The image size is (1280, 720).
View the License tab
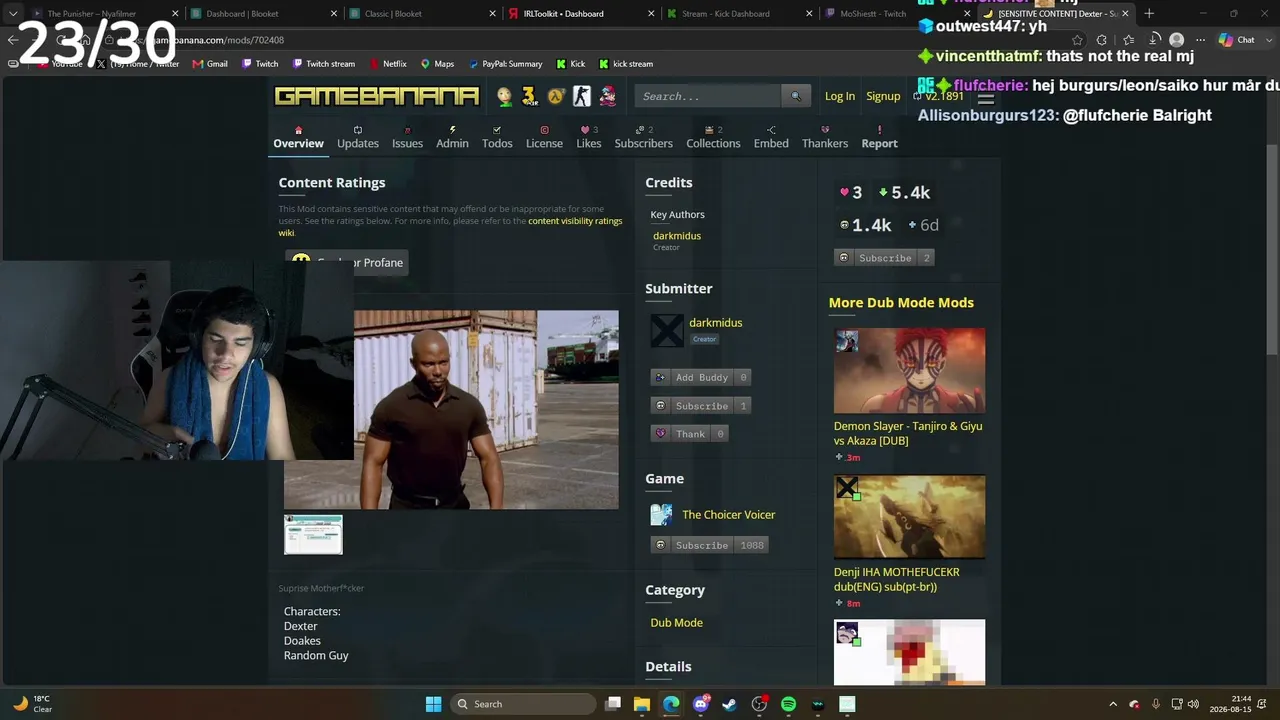[544, 137]
